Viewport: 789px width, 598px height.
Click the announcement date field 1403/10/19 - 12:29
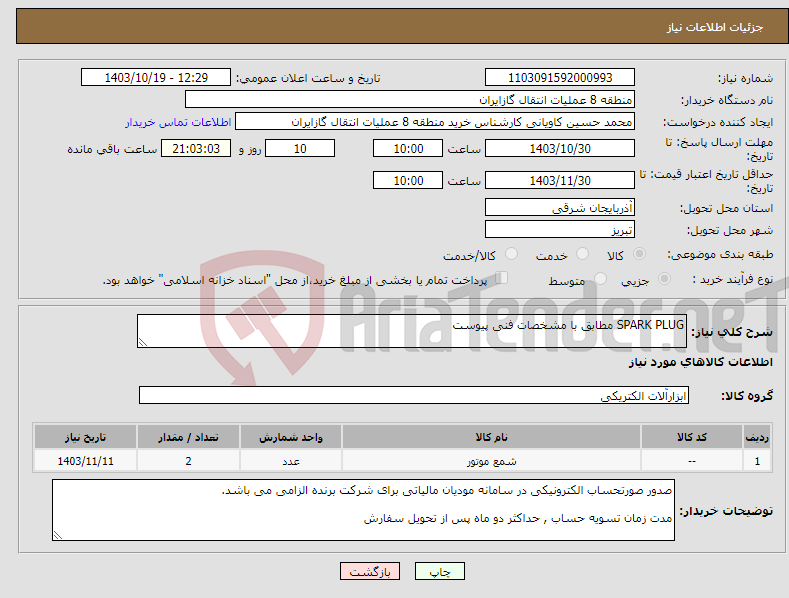pos(156,78)
